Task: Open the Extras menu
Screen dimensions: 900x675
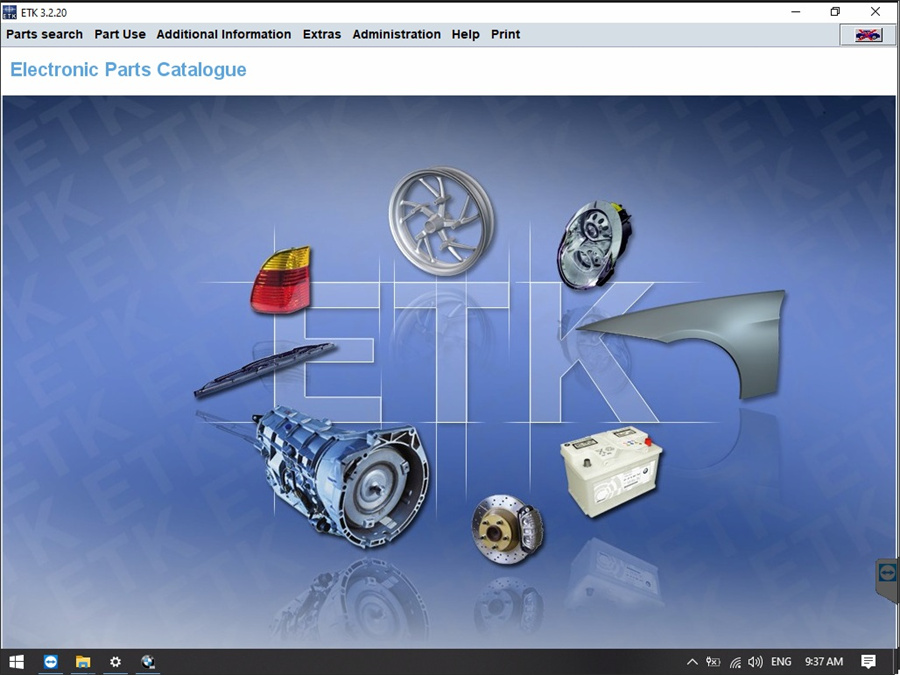Action: click(x=321, y=34)
